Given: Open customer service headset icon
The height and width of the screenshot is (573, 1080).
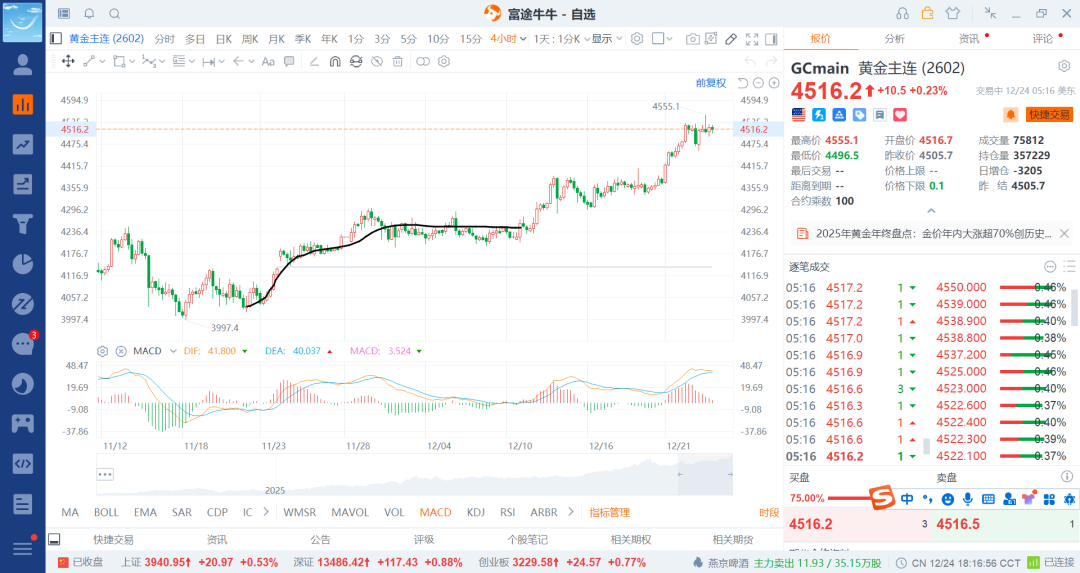Looking at the screenshot, I should coord(902,14).
